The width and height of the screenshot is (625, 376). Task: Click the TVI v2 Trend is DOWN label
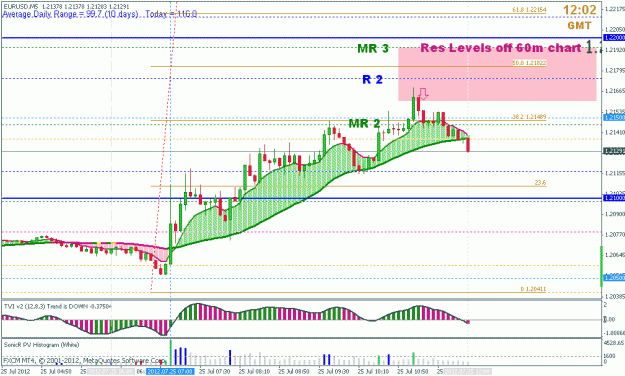point(58,306)
